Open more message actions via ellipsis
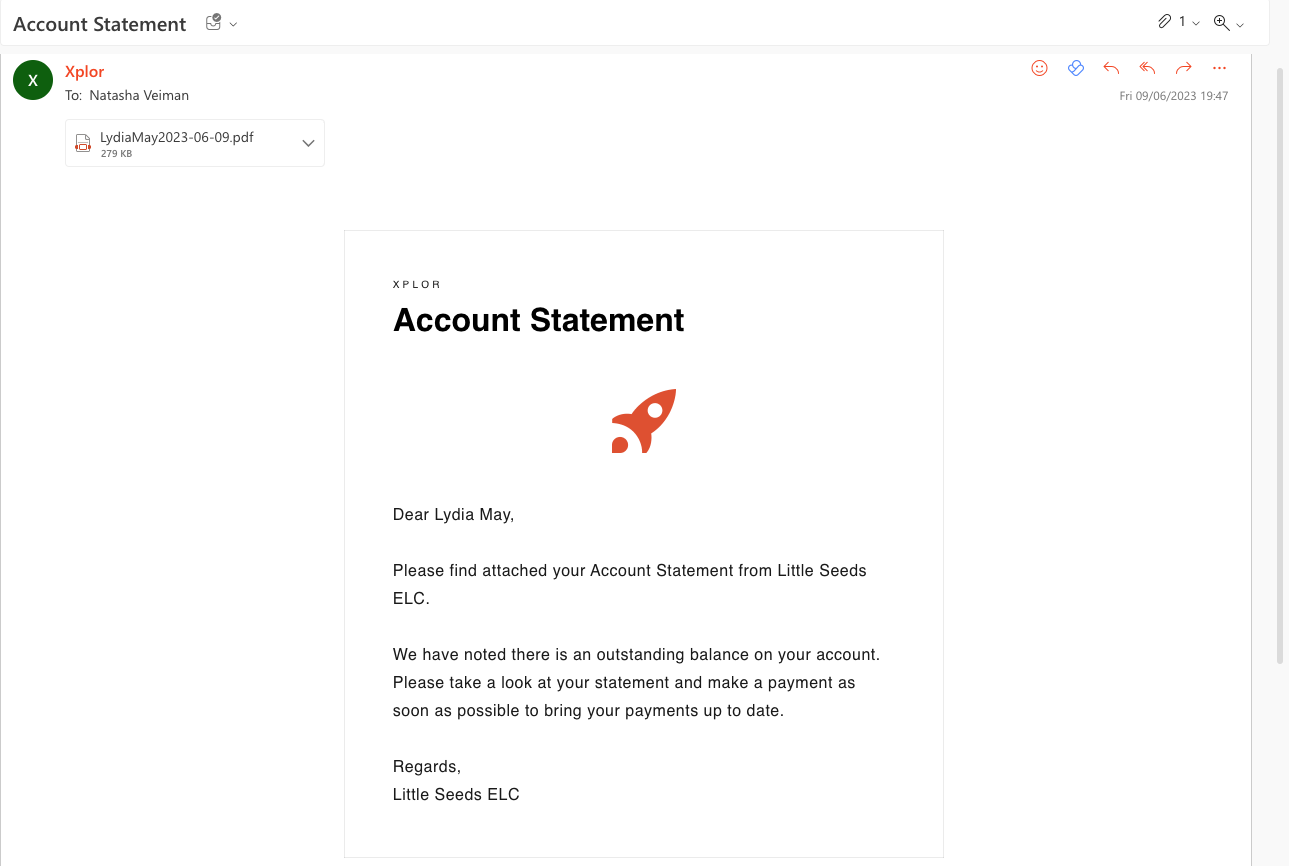The width and height of the screenshot is (1289, 866). (1219, 68)
